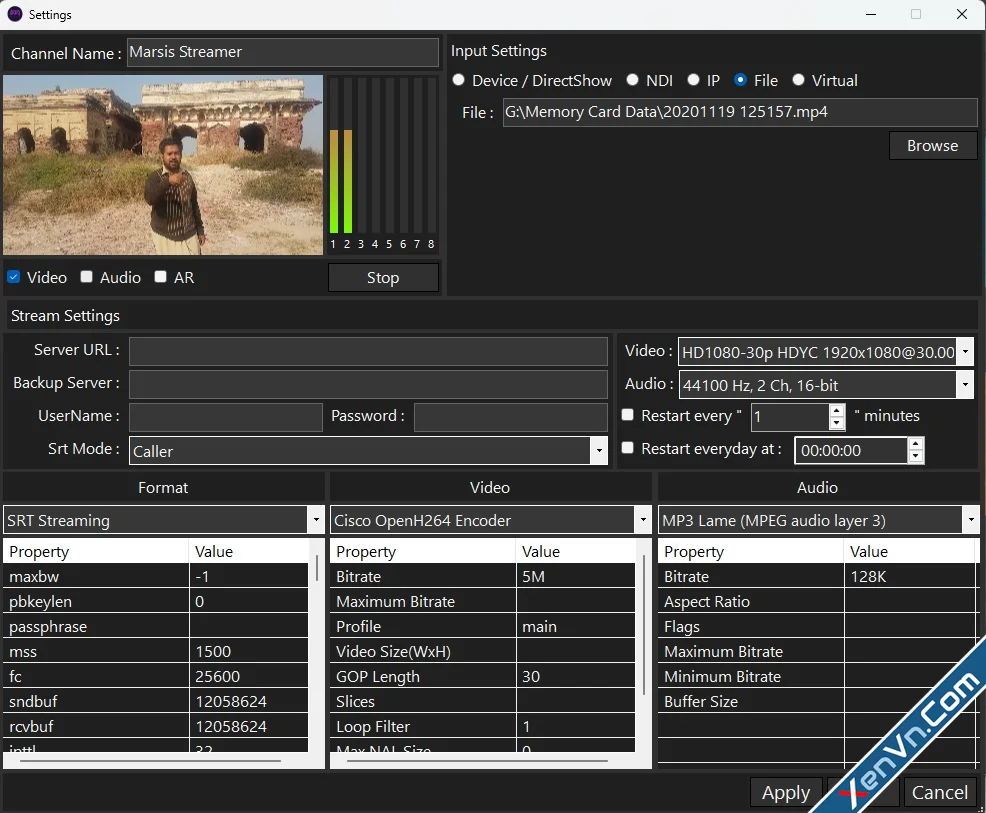Click the Apply button
The height and width of the screenshot is (813, 986).
[x=786, y=792]
